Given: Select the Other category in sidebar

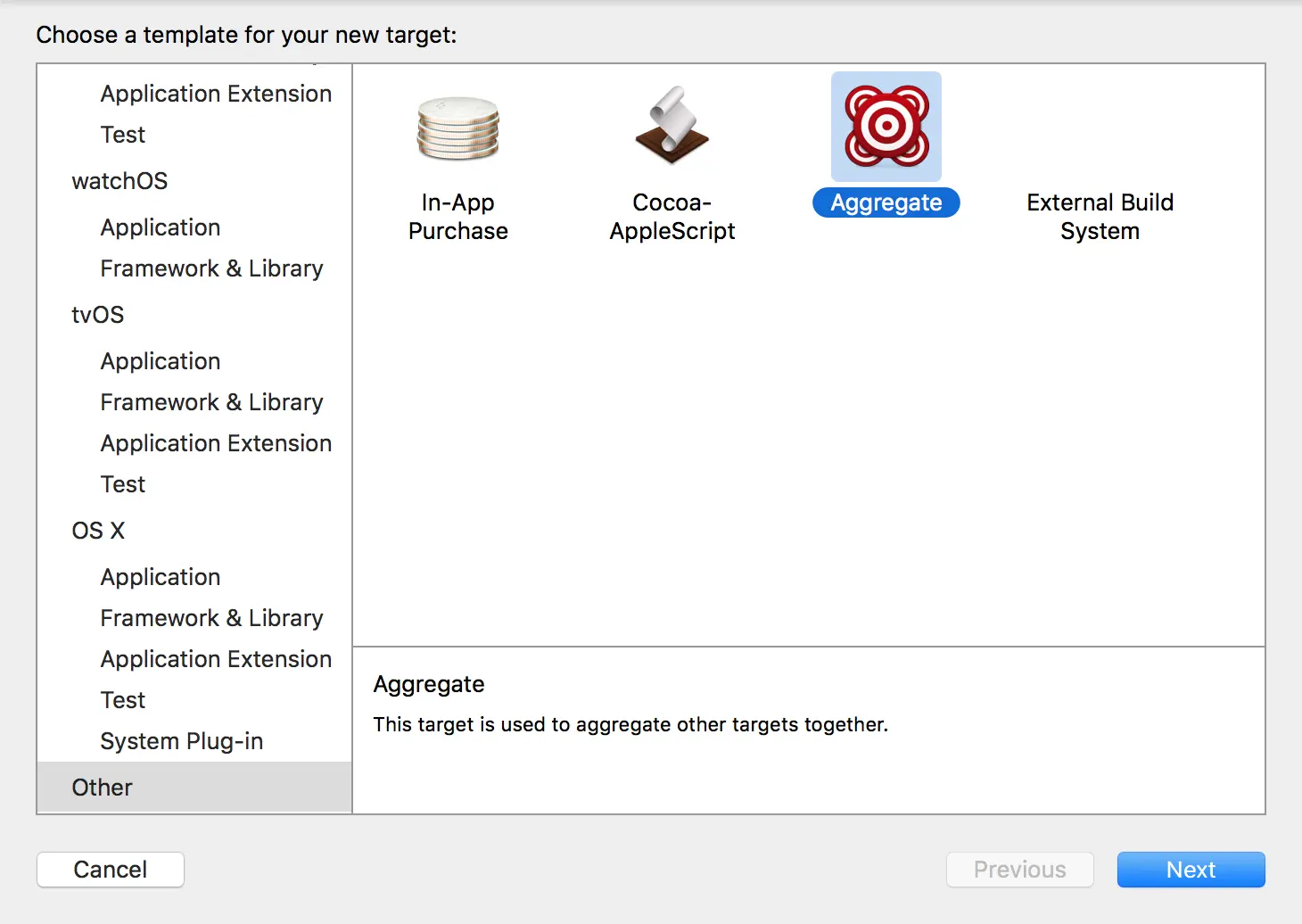Looking at the screenshot, I should point(194,788).
